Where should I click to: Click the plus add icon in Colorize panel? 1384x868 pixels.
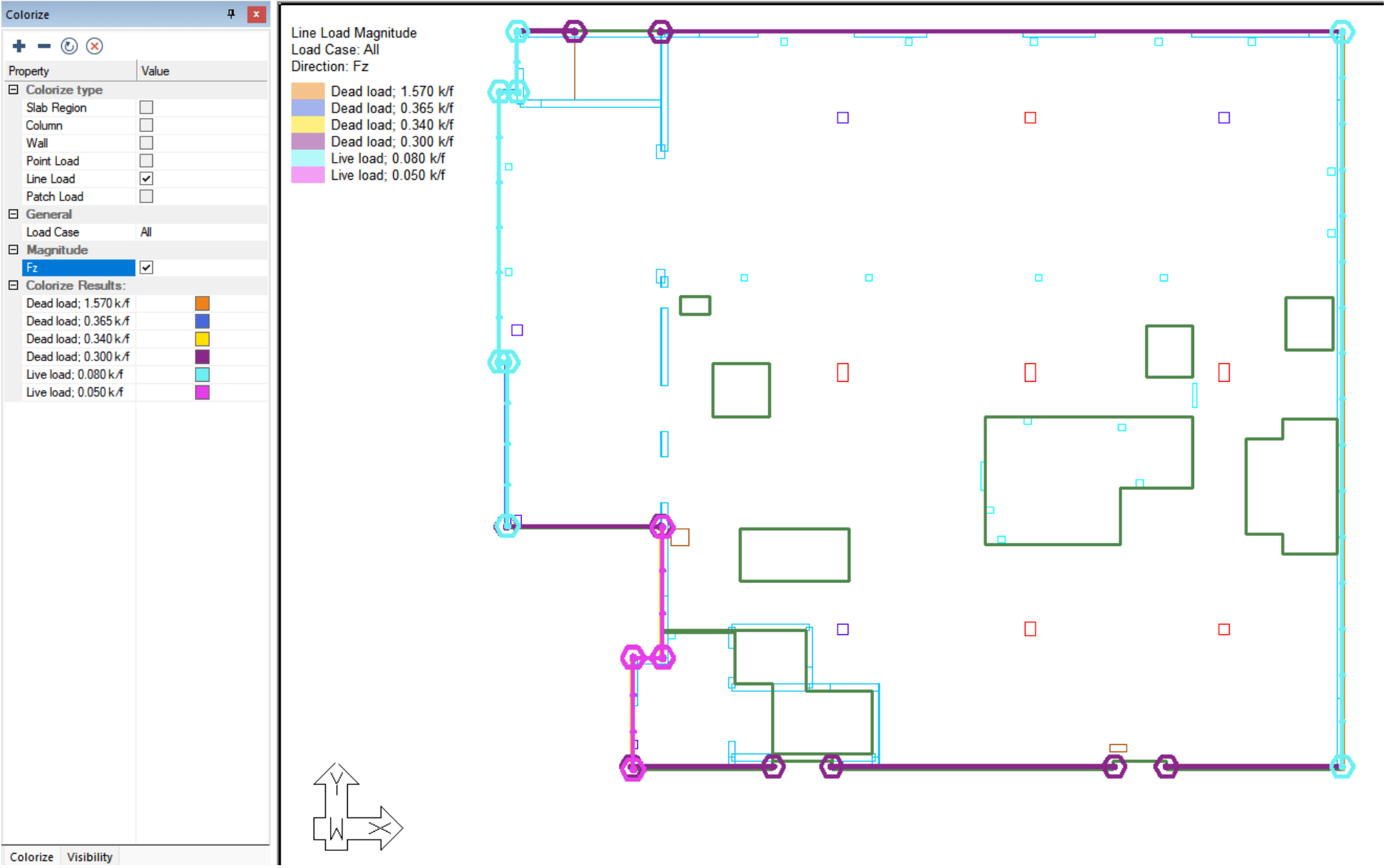[19, 46]
